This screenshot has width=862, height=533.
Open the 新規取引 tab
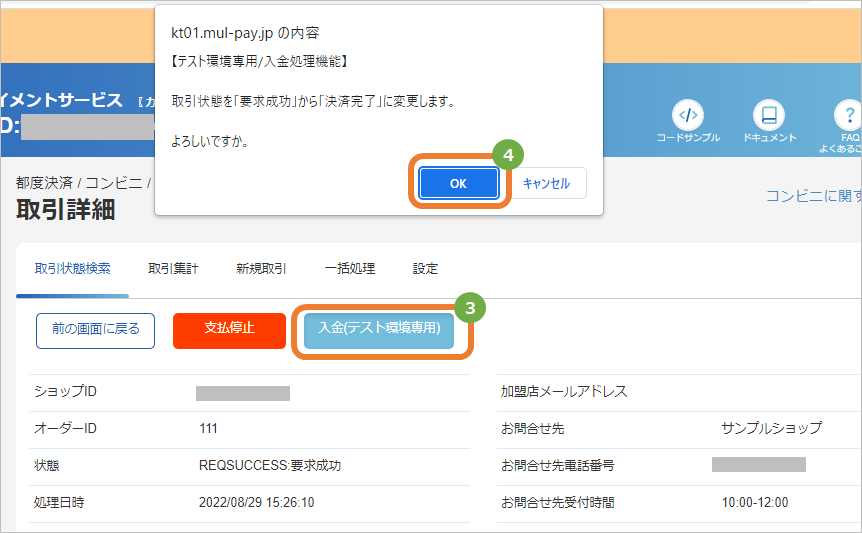(261, 269)
